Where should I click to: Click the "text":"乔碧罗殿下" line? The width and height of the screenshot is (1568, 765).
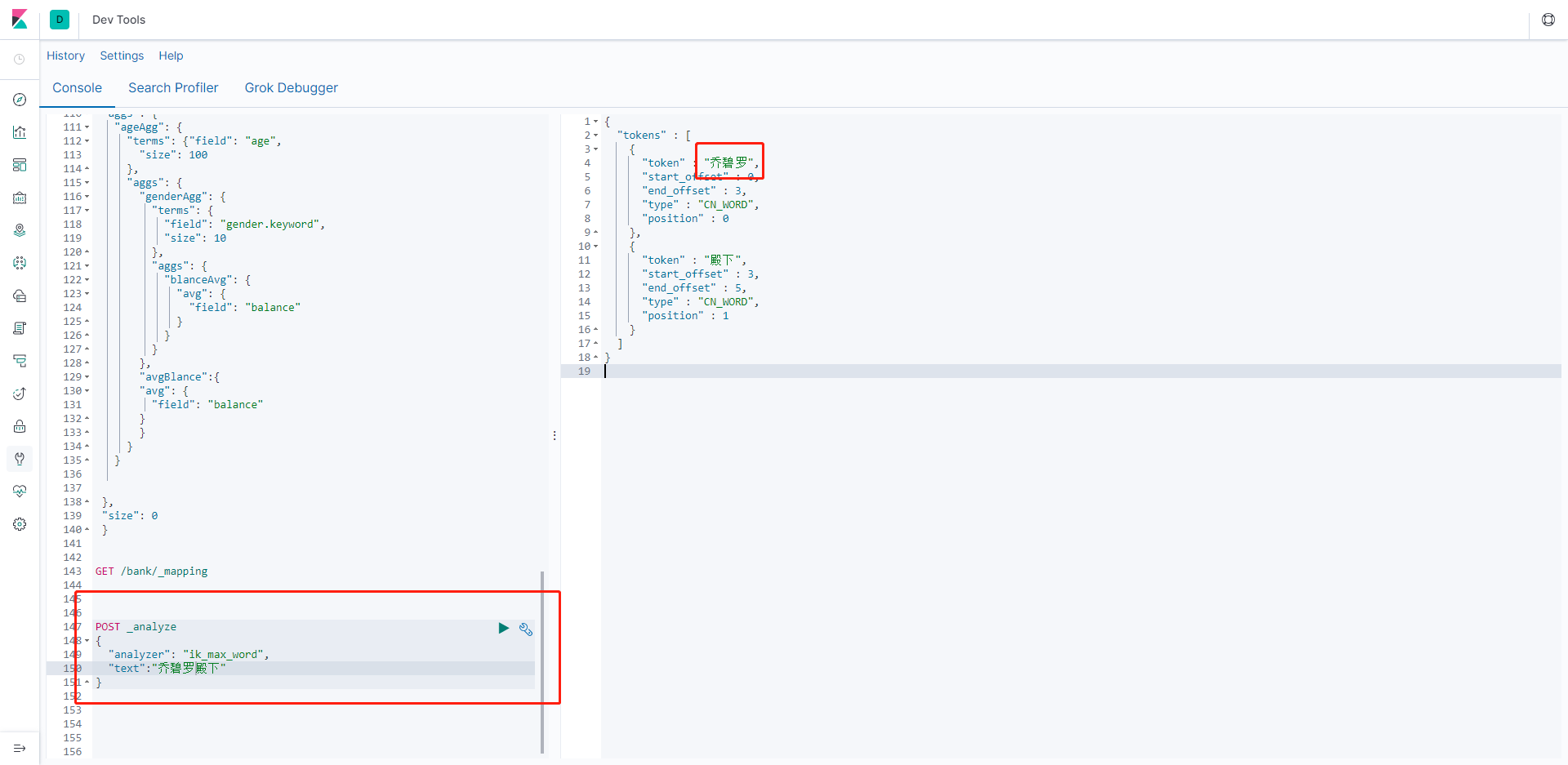167,669
